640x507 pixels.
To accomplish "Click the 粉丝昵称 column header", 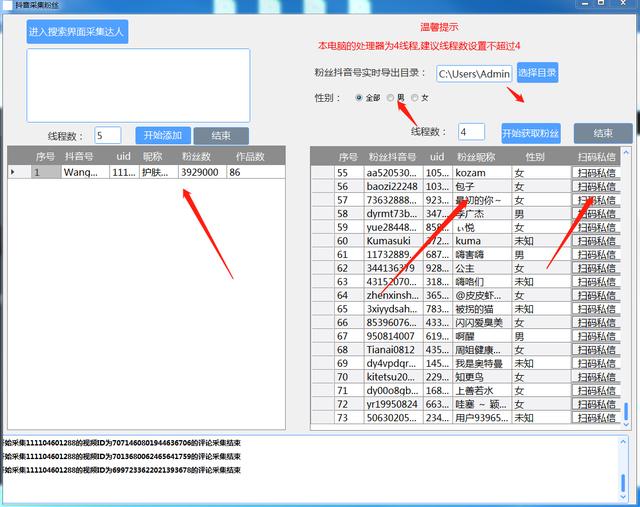I will [x=476, y=157].
